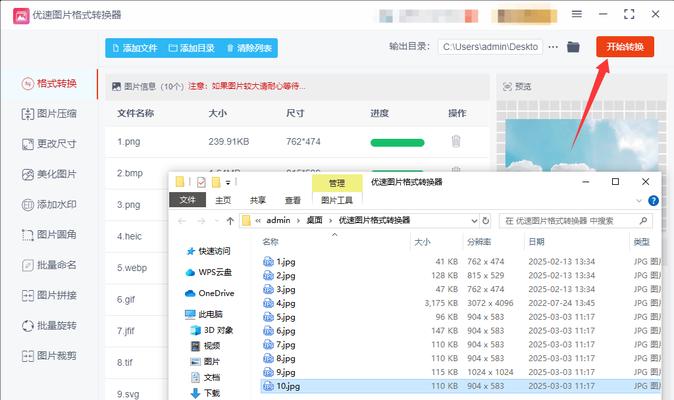Open the hamburger menu in converter title bar

576,14
